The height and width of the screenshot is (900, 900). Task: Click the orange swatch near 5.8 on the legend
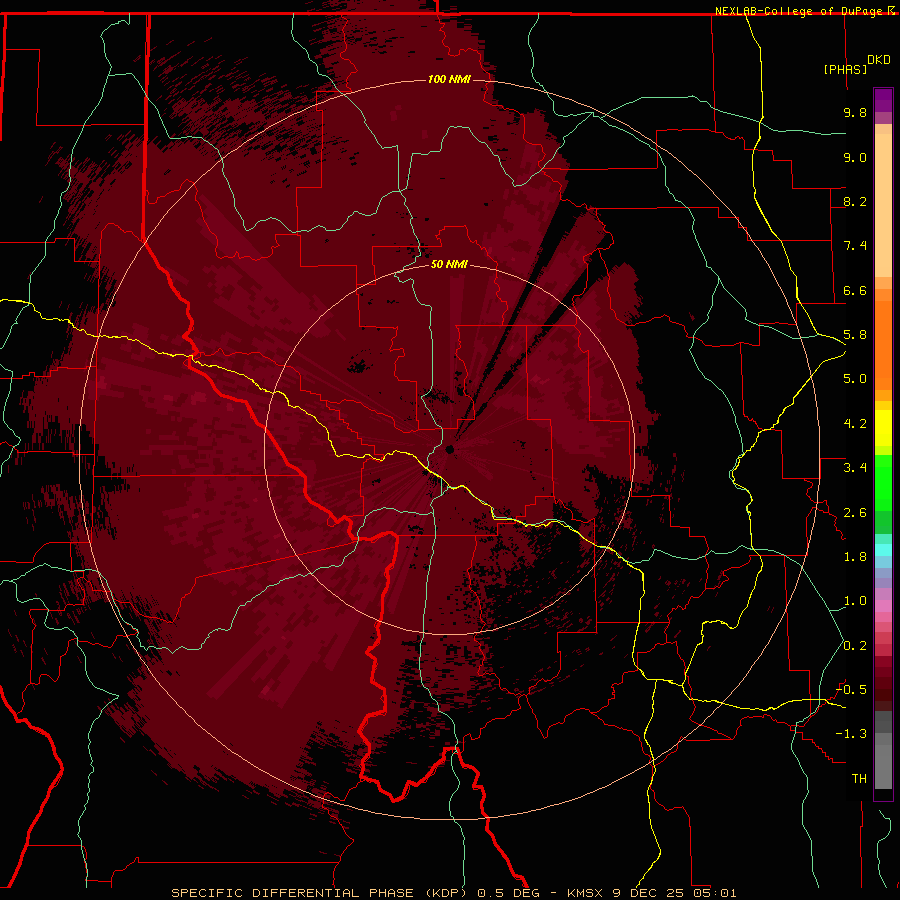click(x=883, y=344)
